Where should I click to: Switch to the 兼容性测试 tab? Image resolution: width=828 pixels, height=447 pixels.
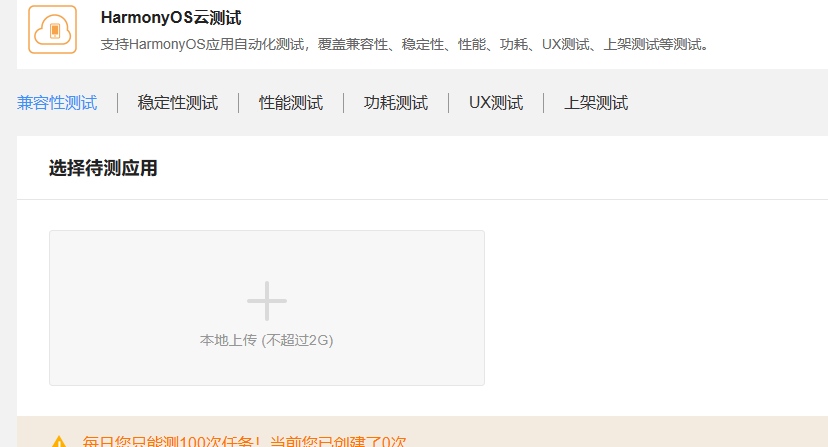click(x=57, y=103)
